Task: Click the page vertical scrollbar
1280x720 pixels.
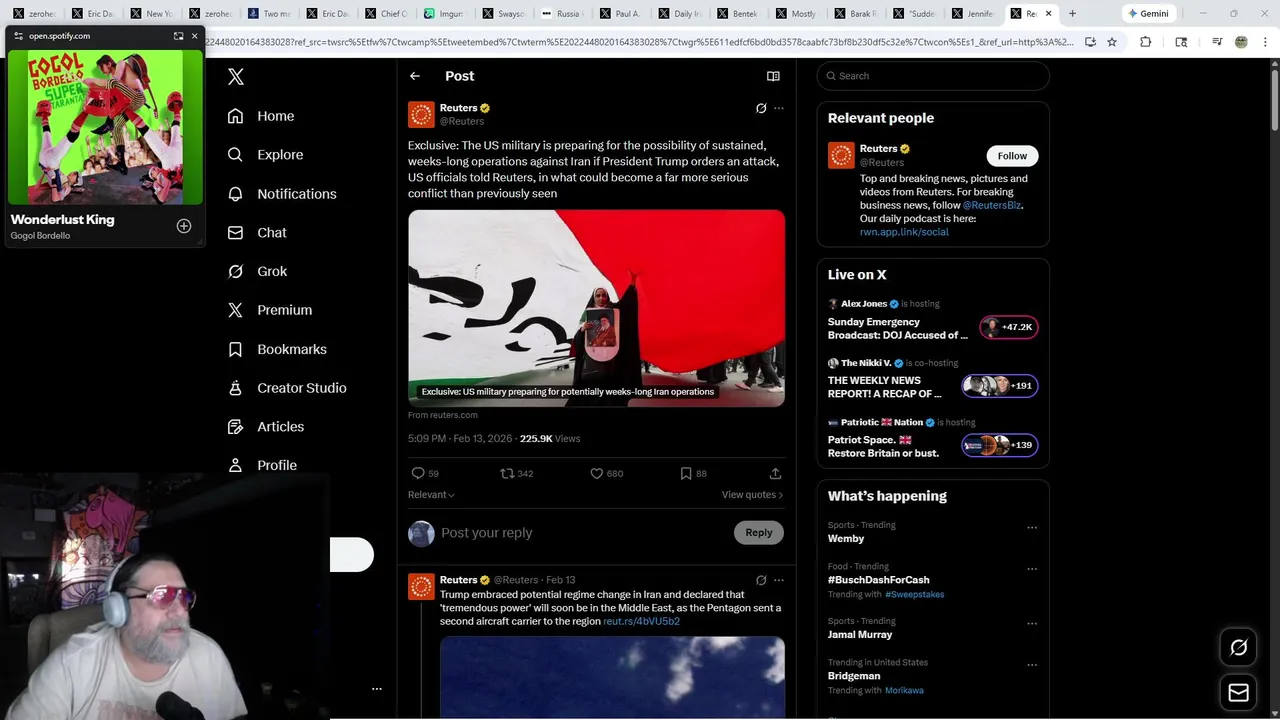Action: point(1273,100)
